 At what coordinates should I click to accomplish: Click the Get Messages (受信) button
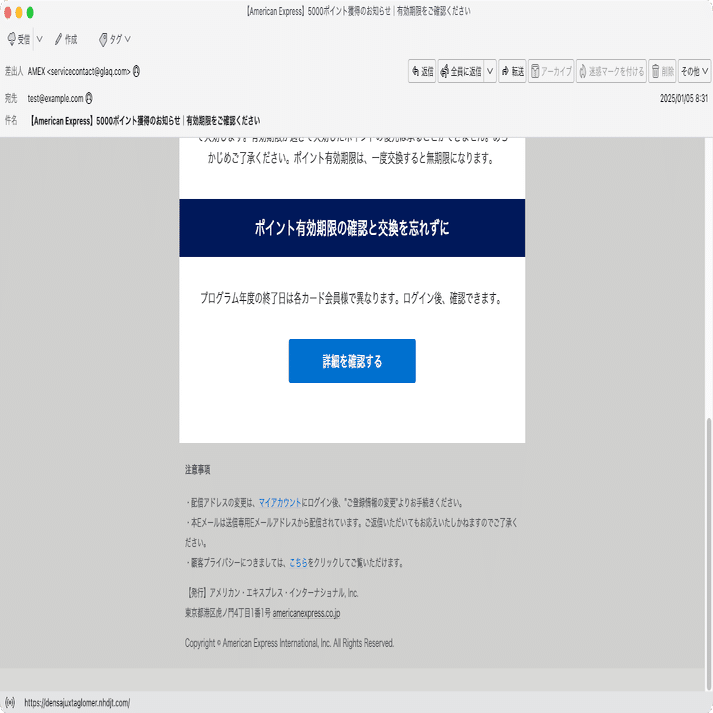tap(19, 39)
